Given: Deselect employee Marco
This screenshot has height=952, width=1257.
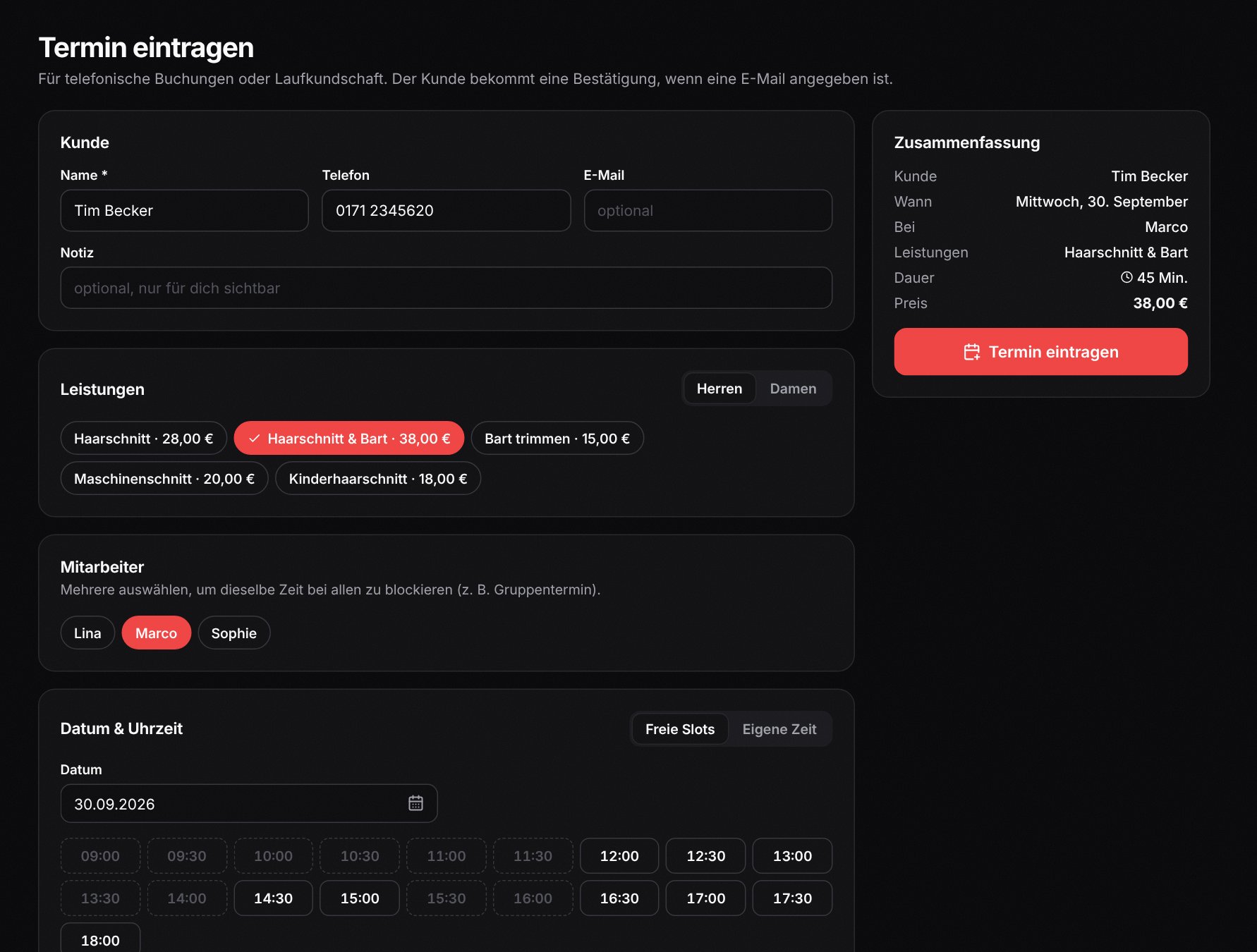Looking at the screenshot, I should click(156, 633).
